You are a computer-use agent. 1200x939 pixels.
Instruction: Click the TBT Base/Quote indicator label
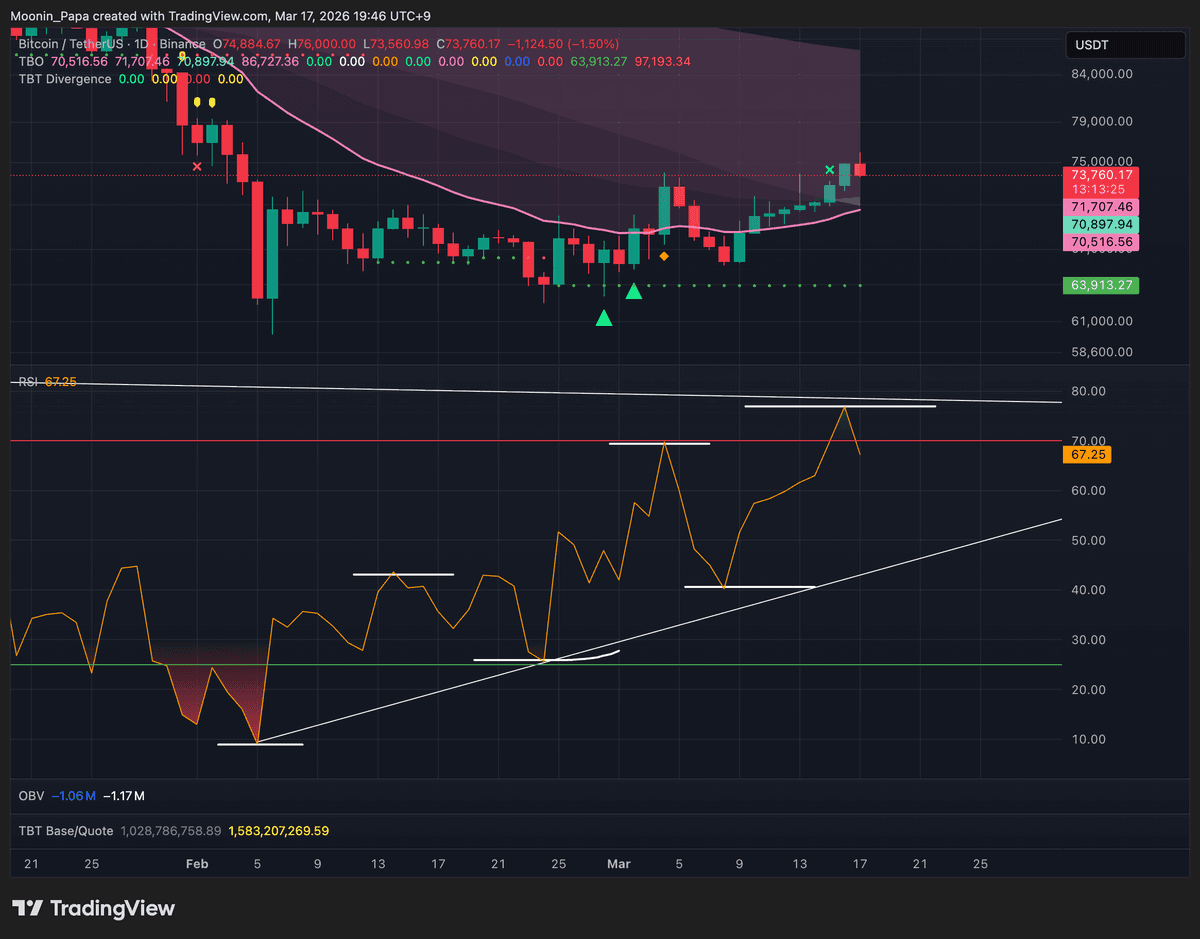click(x=66, y=830)
